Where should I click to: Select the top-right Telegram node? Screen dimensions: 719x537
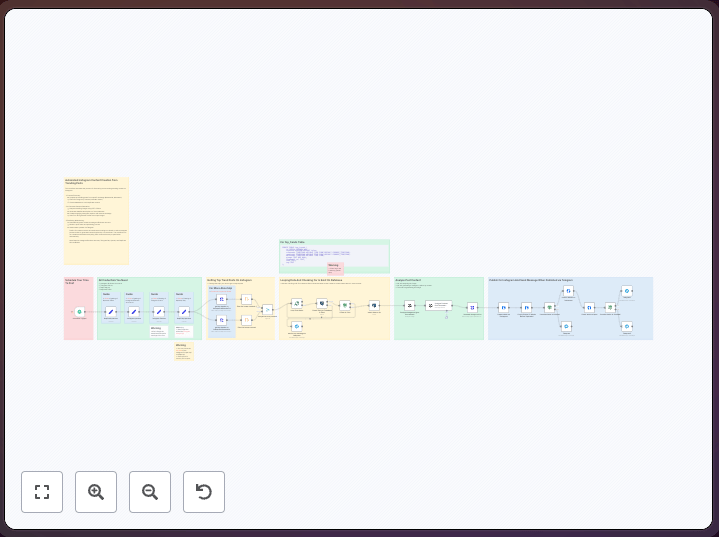[x=627, y=291]
